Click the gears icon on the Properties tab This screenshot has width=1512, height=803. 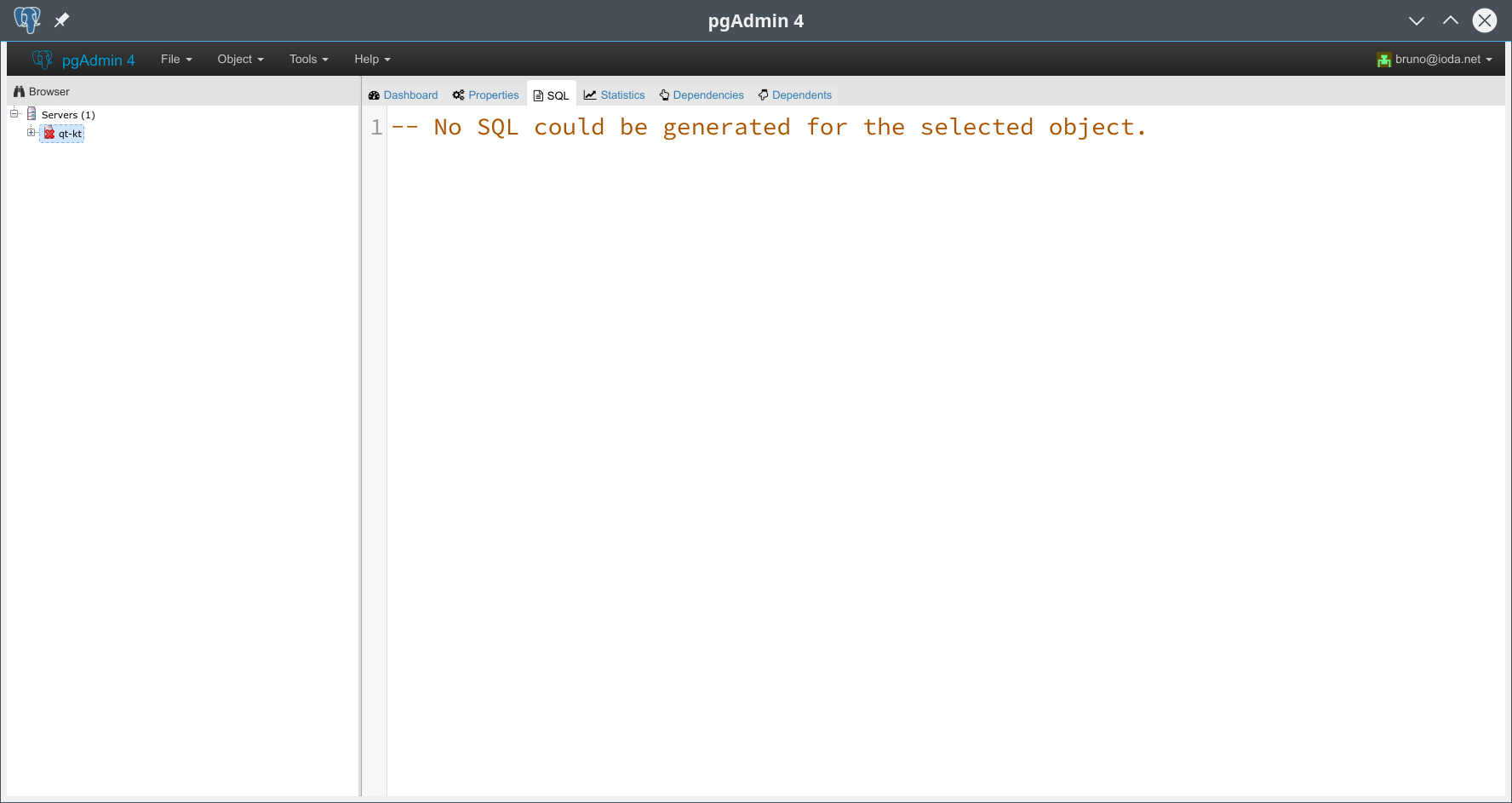point(458,95)
